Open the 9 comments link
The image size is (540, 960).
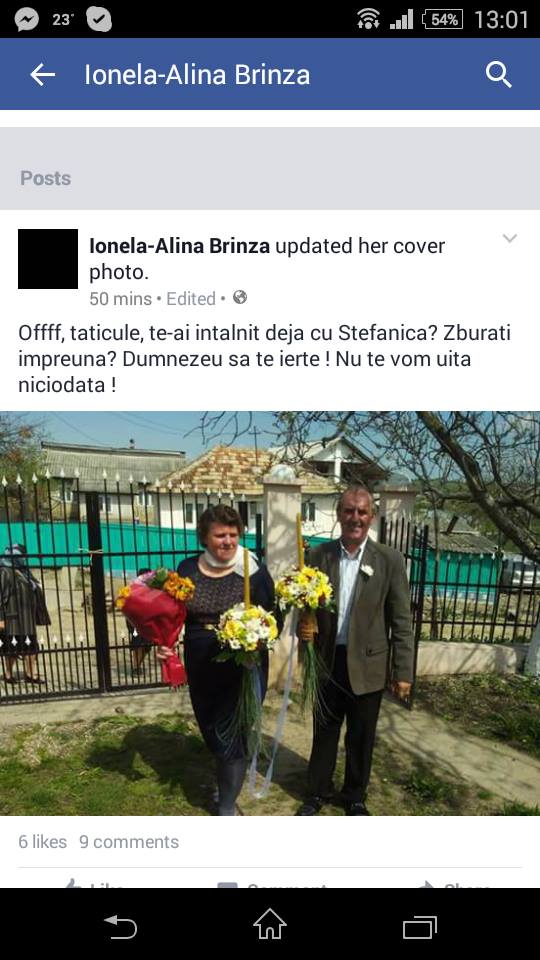click(129, 842)
